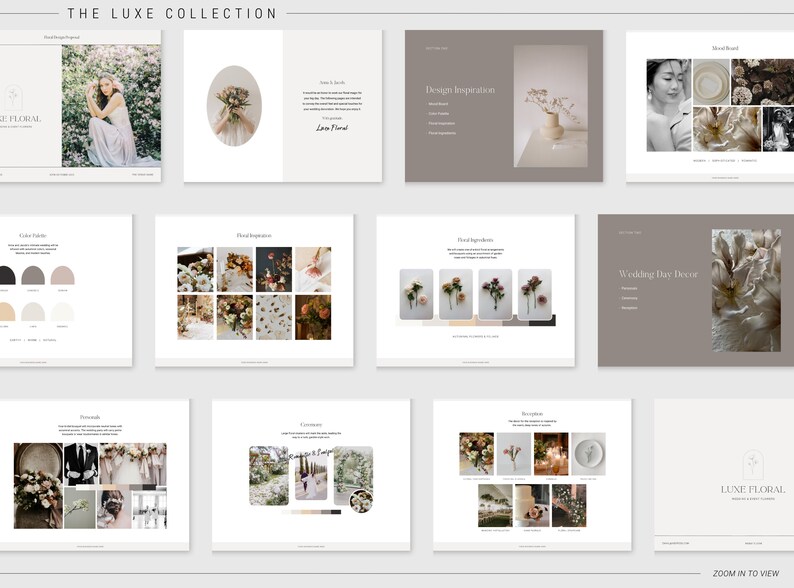Select white plate photo on Reception slide
Viewport: 794px width, 588px height.
588,454
